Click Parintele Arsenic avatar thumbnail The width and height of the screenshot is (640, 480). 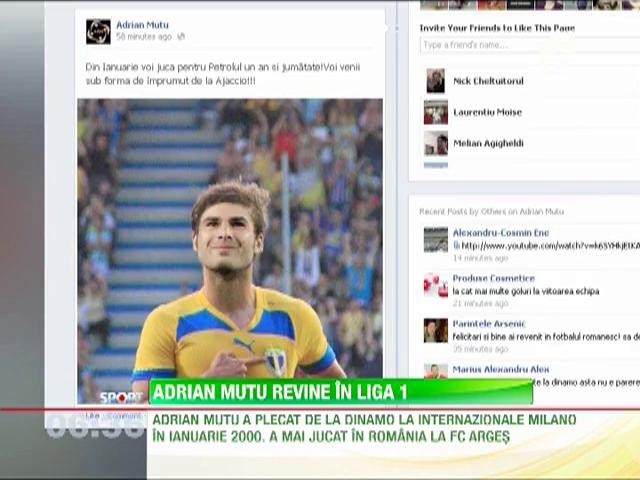(x=436, y=331)
